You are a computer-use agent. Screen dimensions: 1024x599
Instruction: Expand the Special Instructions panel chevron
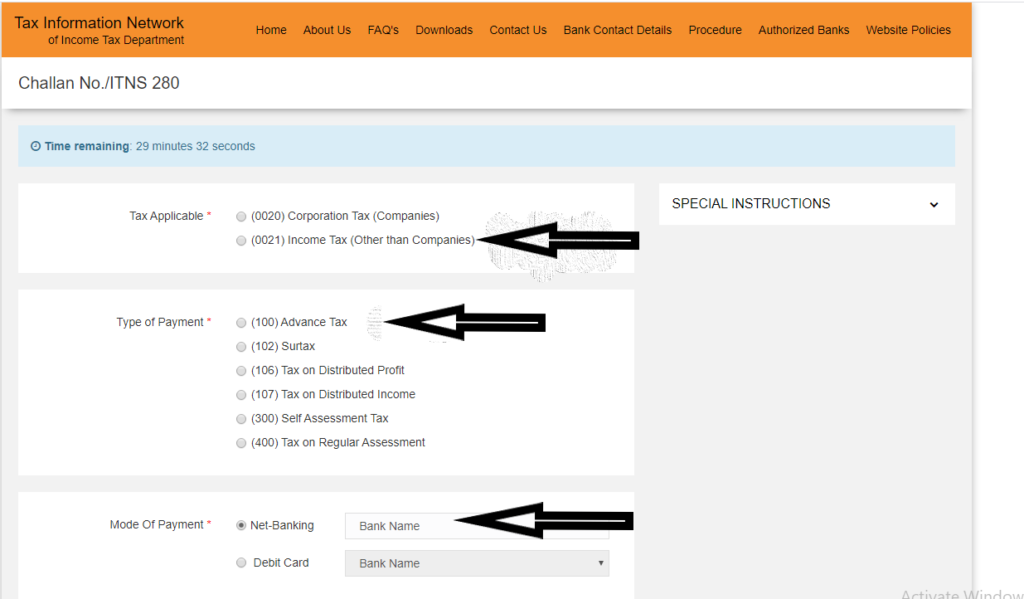pos(933,204)
